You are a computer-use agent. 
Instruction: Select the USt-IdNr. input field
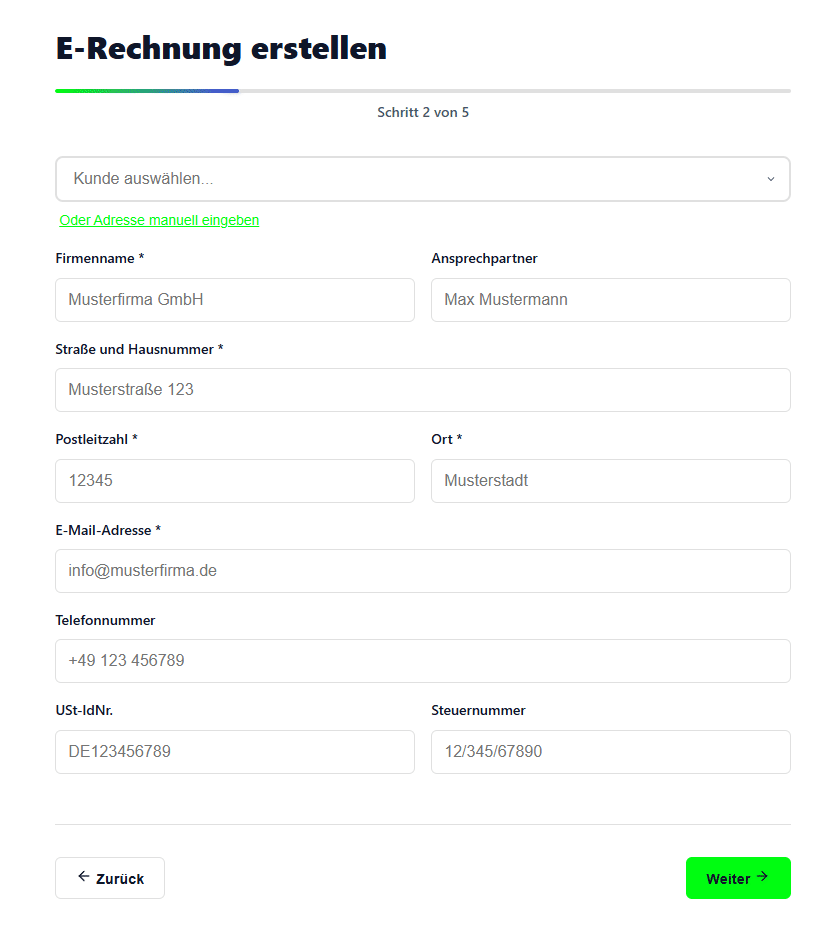coord(234,752)
